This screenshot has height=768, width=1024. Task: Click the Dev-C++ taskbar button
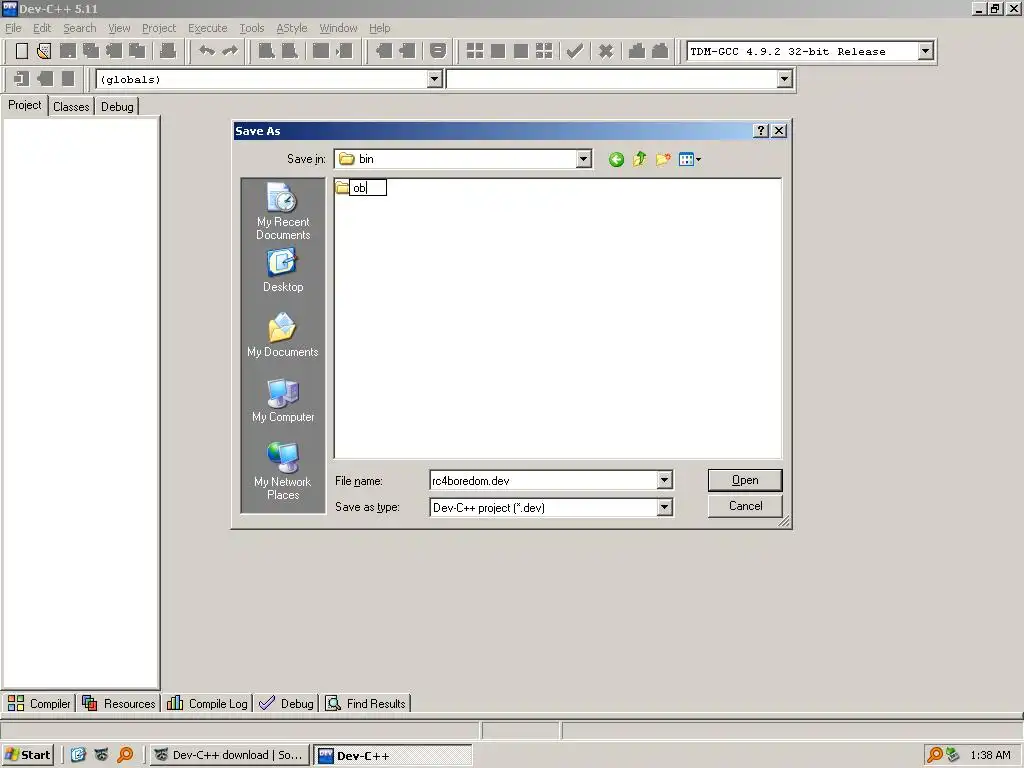point(392,756)
